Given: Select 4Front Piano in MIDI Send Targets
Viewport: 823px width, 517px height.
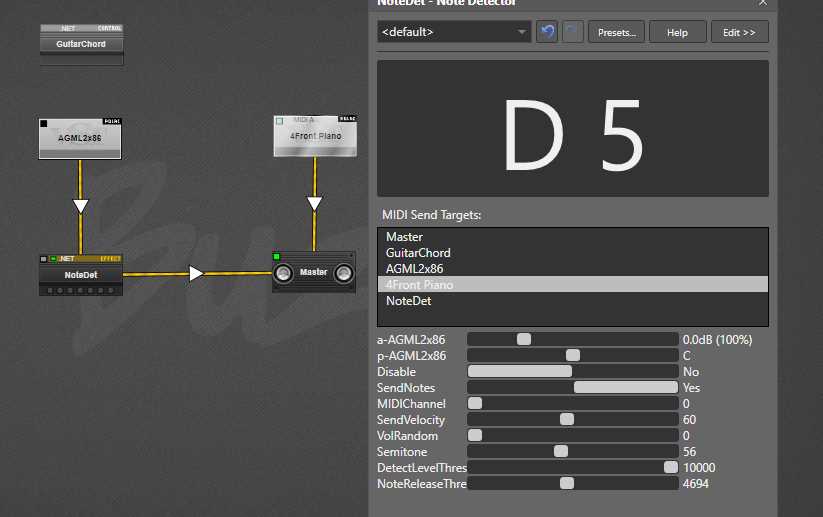Looking at the screenshot, I should tap(419, 285).
